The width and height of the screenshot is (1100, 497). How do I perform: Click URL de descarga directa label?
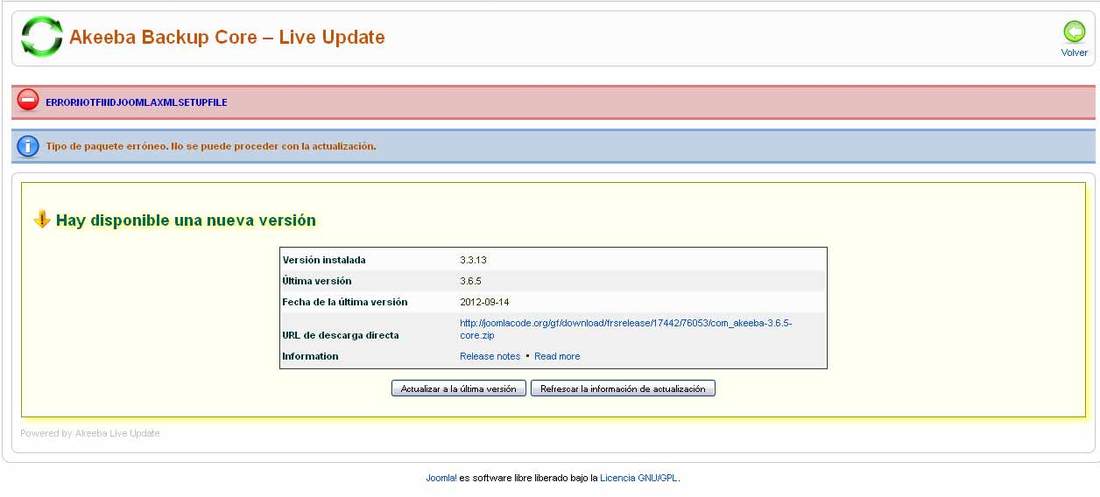(x=340, y=336)
